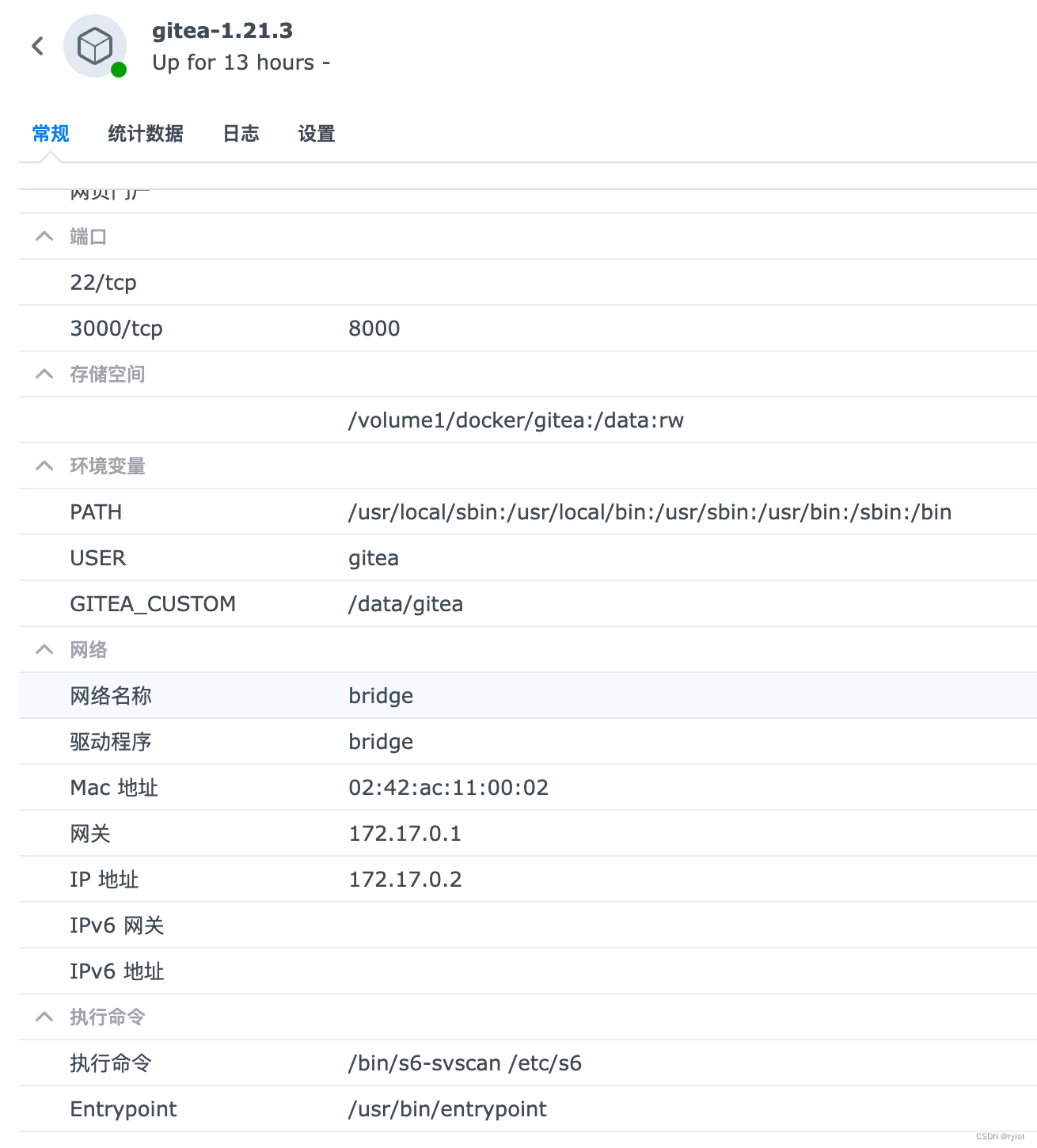
Task: Open the 日志 tab
Action: [241, 134]
